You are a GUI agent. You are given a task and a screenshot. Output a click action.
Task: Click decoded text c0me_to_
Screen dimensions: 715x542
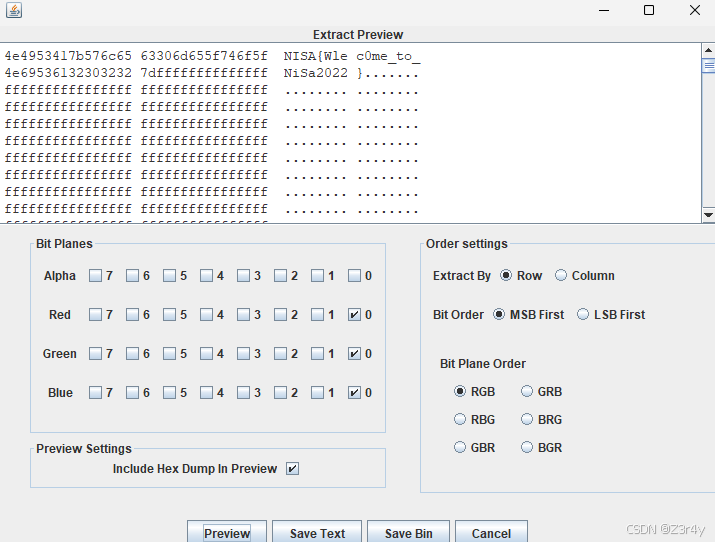point(388,57)
